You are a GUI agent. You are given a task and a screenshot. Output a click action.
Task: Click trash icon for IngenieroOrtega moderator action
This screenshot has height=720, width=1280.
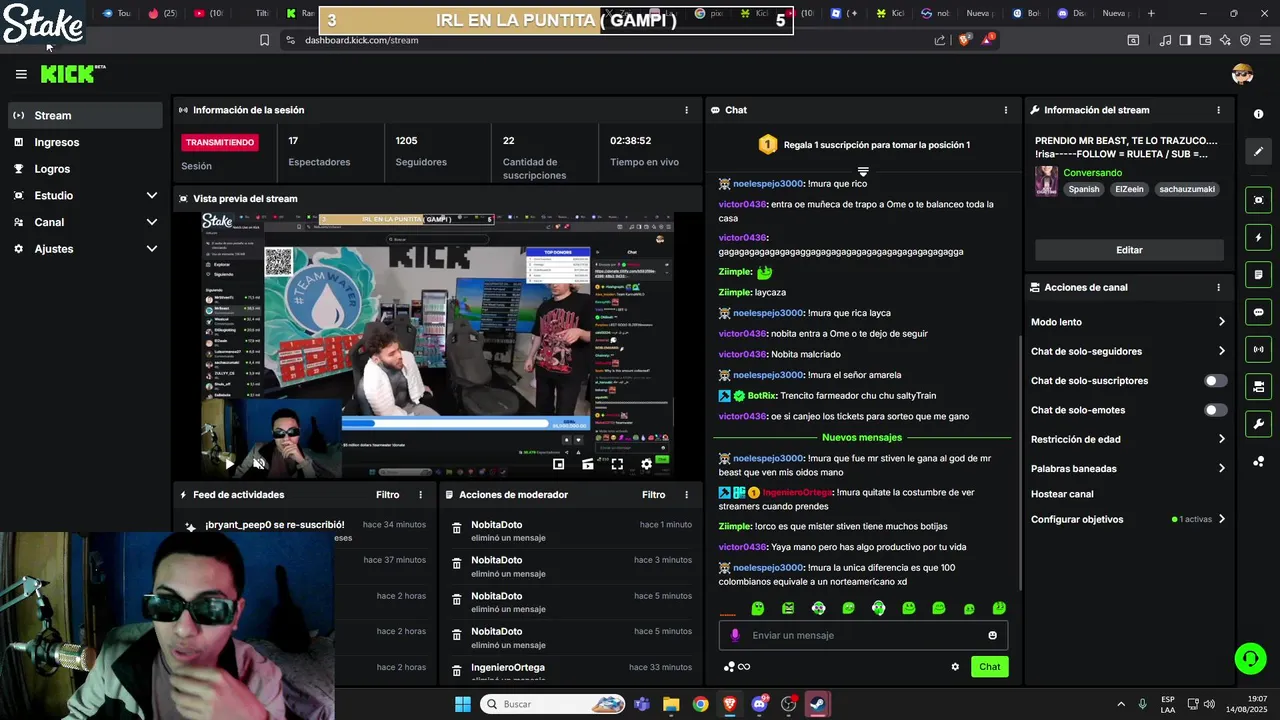[x=456, y=671]
